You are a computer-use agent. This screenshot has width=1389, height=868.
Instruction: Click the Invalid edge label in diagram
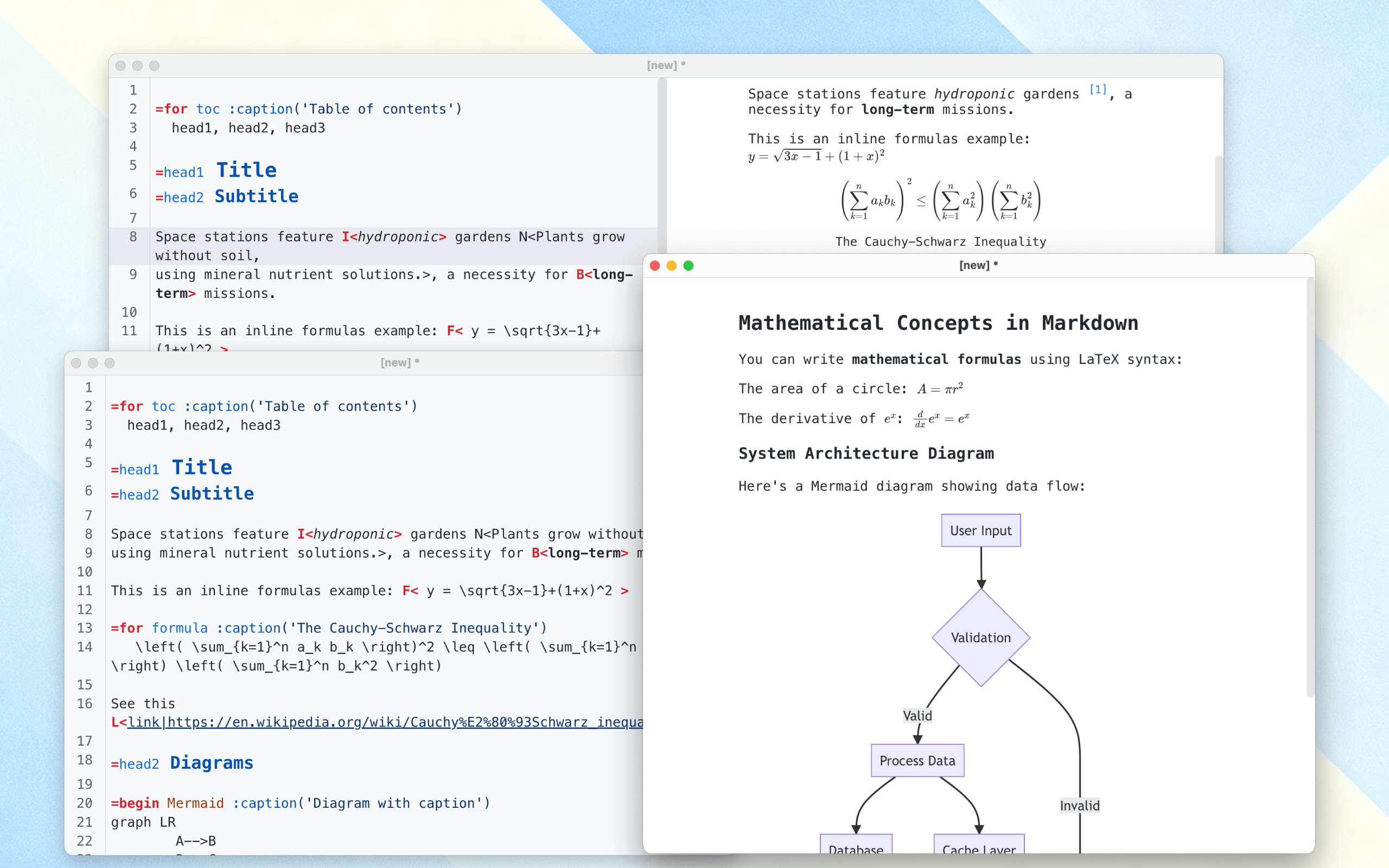tap(1079, 806)
